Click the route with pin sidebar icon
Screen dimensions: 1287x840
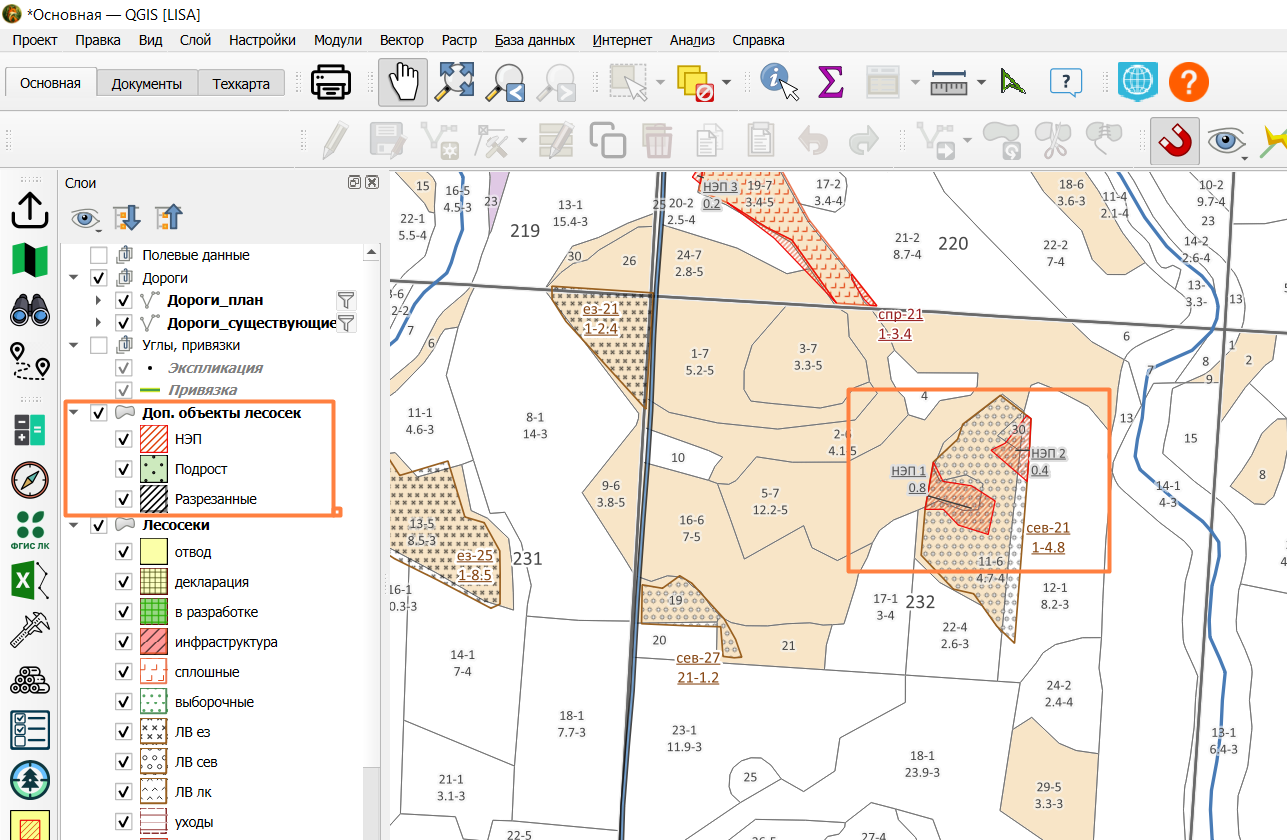pyautogui.click(x=30, y=362)
